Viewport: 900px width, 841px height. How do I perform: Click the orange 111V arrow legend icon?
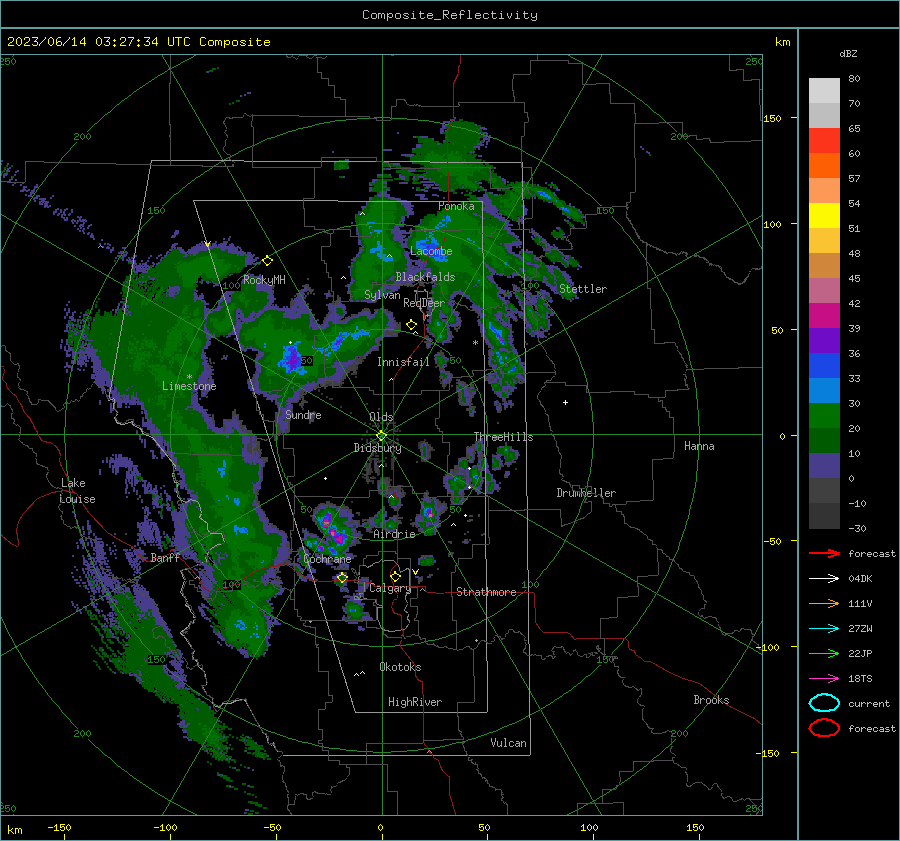[824, 603]
